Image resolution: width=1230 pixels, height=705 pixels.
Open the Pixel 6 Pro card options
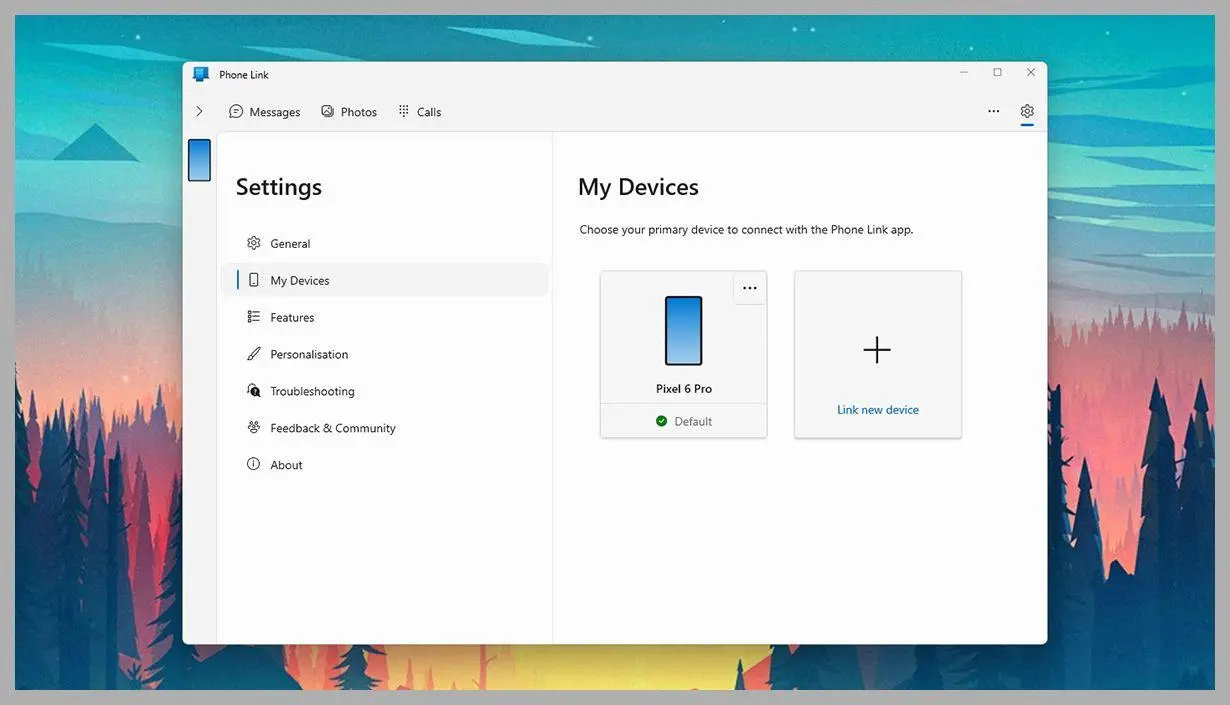[x=750, y=288]
